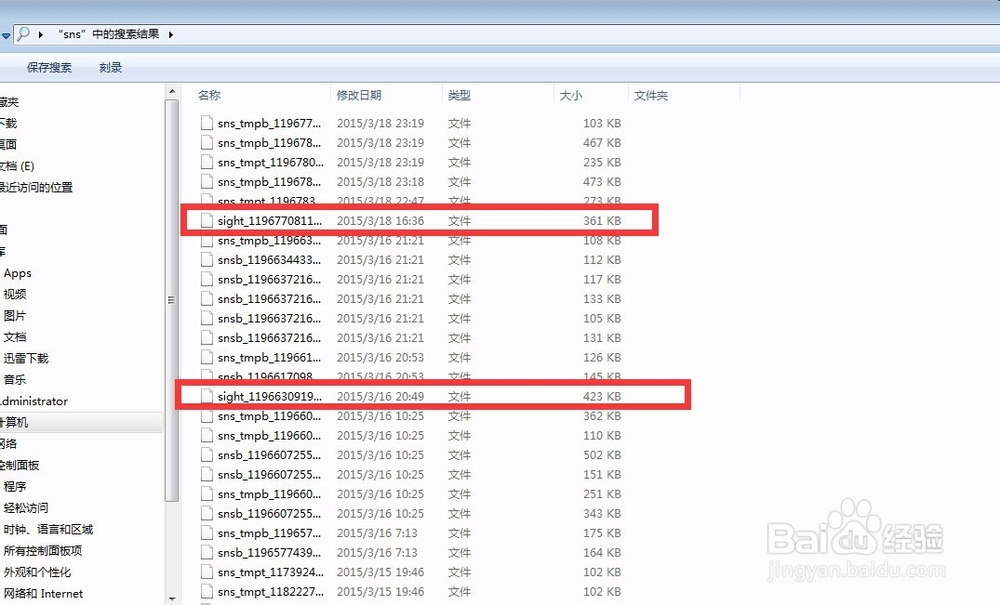1000x605 pixels.
Task: Sort by the 修改日期 column header
Action: coord(359,96)
